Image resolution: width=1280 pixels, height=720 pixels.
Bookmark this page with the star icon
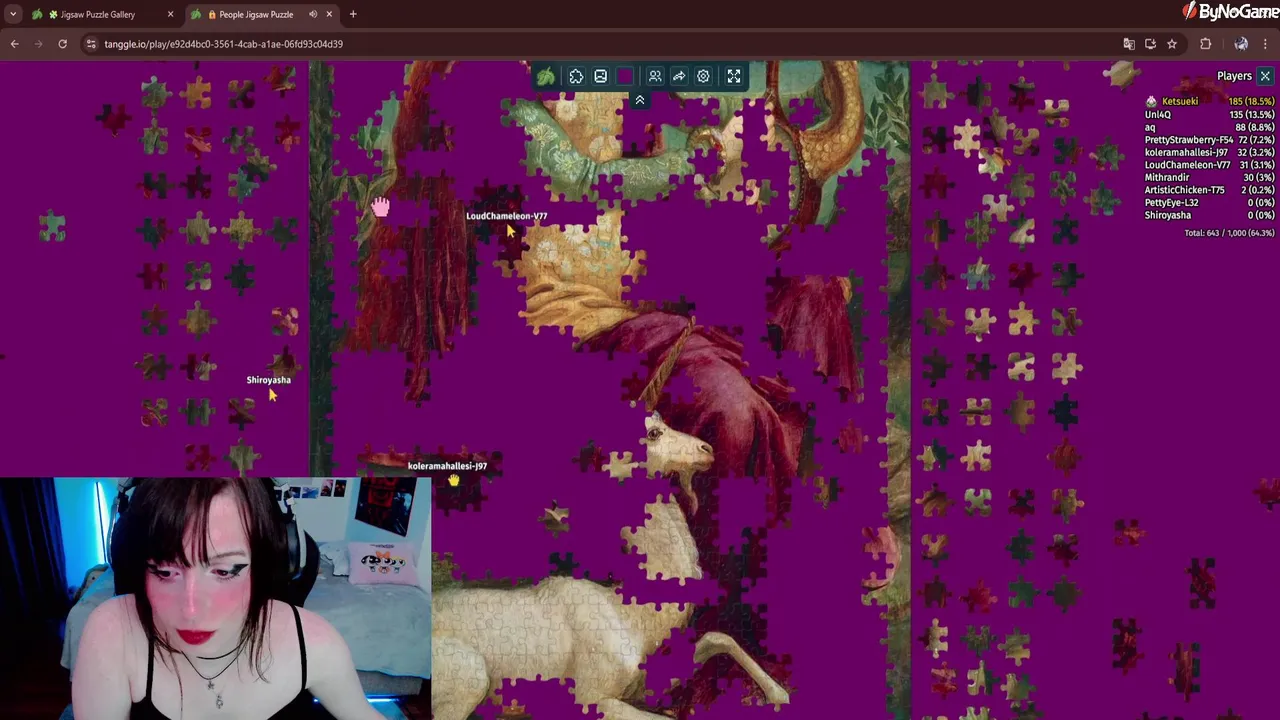click(1172, 44)
